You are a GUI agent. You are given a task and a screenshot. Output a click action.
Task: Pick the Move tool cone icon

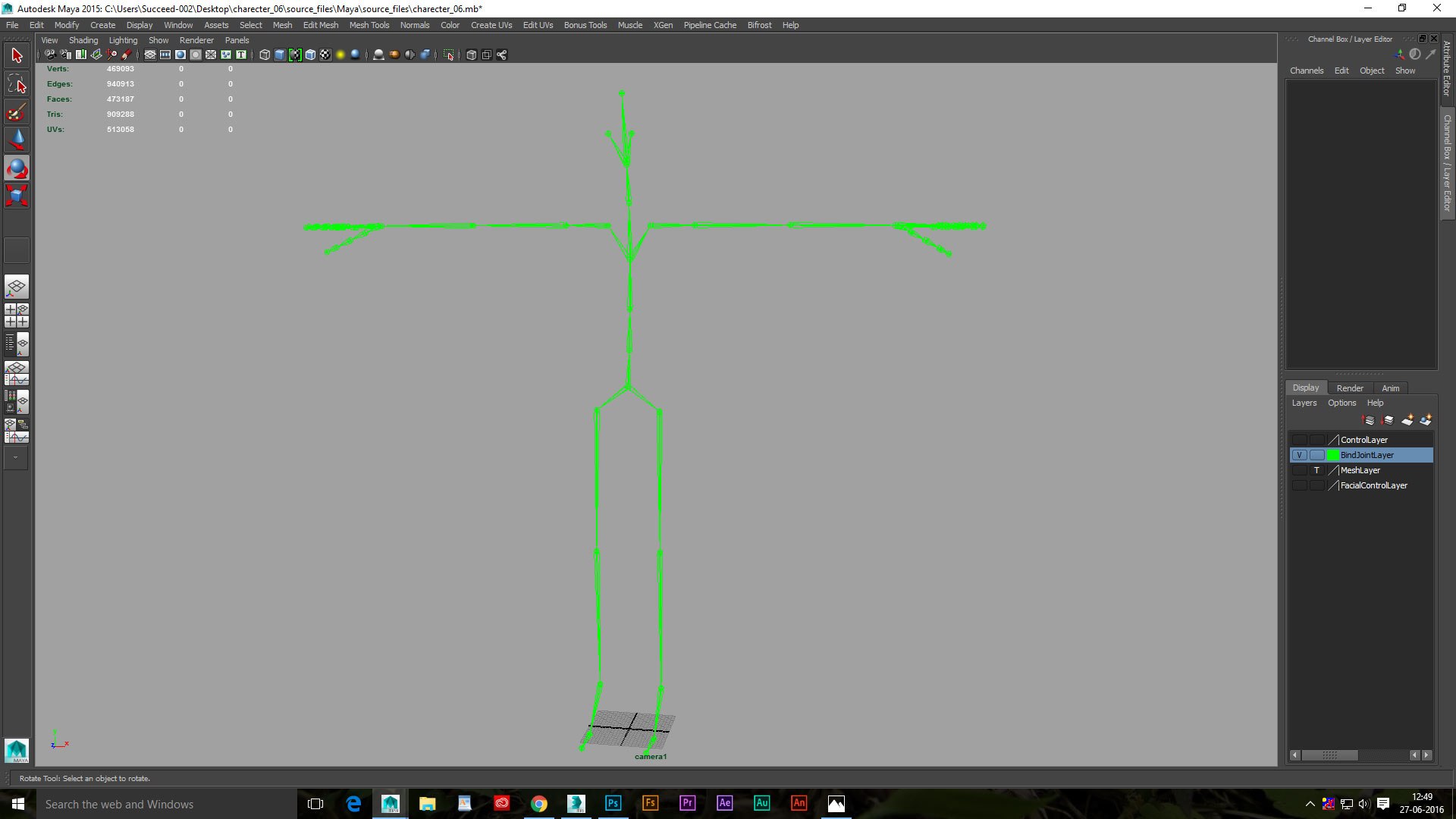click(17, 140)
